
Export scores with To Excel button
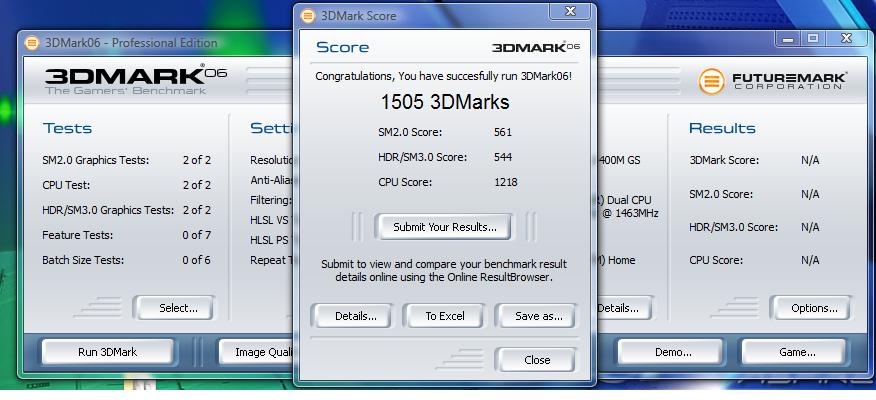point(445,316)
